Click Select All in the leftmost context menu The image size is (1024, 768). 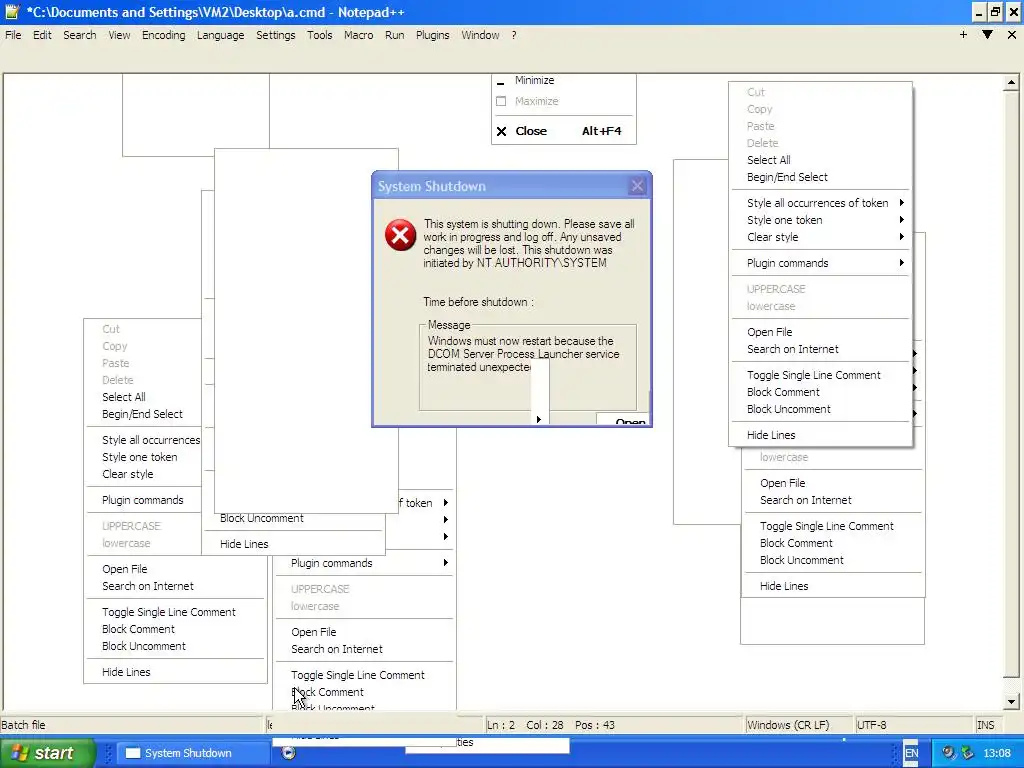tap(123, 397)
